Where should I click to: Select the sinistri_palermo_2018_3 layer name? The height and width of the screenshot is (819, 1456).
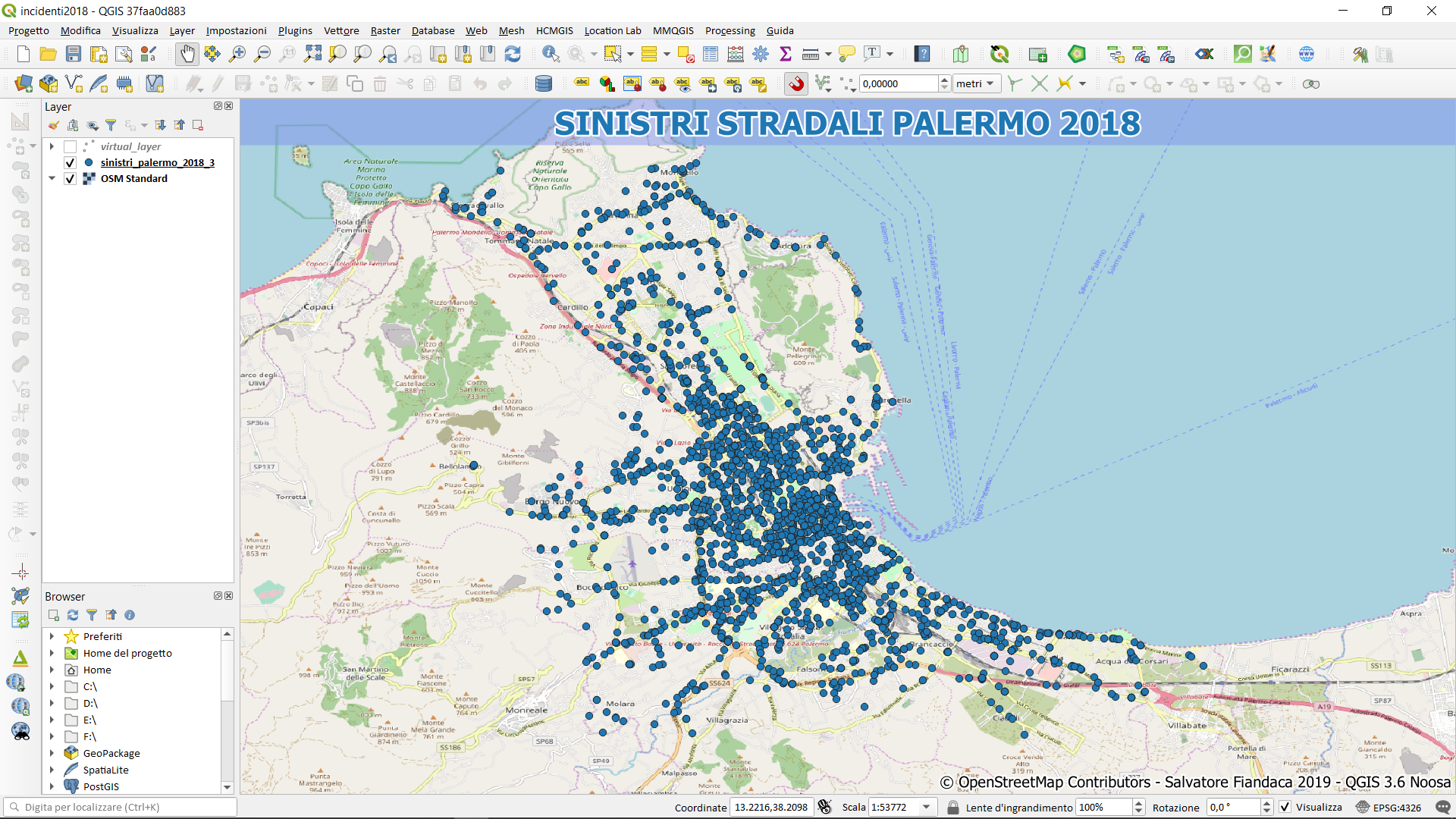pyautogui.click(x=157, y=162)
